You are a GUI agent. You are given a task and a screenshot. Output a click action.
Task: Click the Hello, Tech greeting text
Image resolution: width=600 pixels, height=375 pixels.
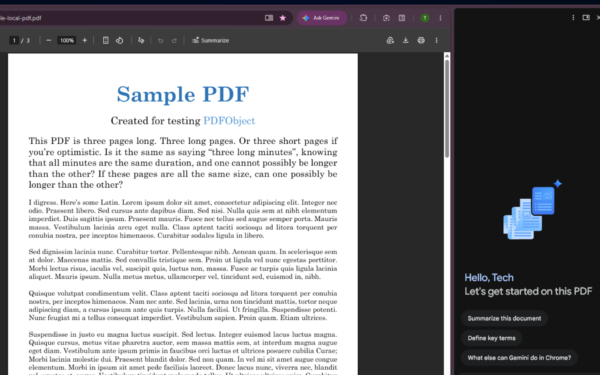coord(489,277)
